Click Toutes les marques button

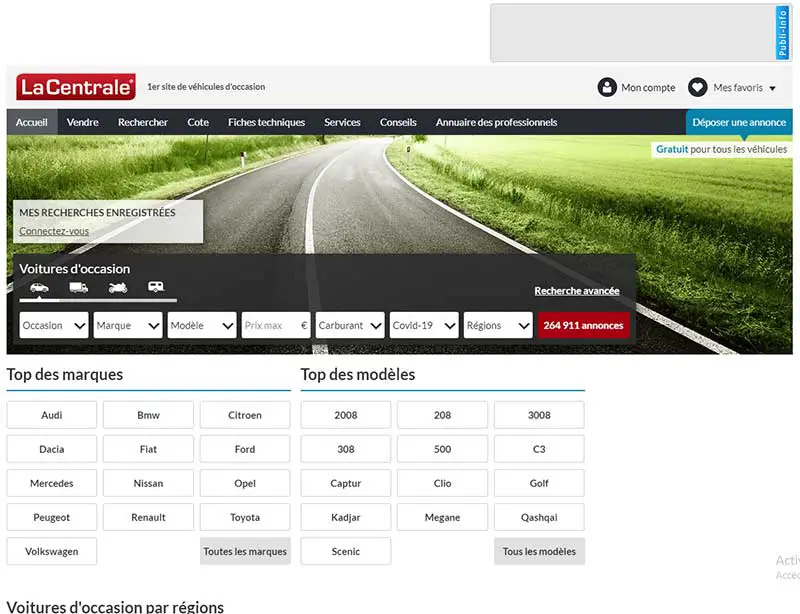[x=245, y=551]
